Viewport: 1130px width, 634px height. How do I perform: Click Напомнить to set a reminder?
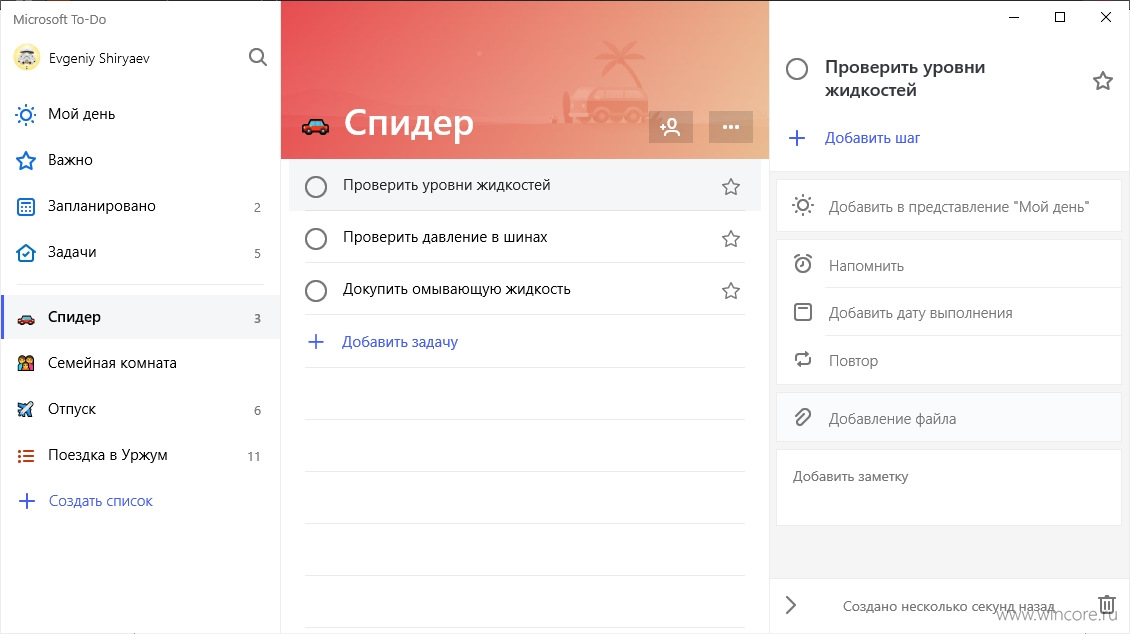949,264
